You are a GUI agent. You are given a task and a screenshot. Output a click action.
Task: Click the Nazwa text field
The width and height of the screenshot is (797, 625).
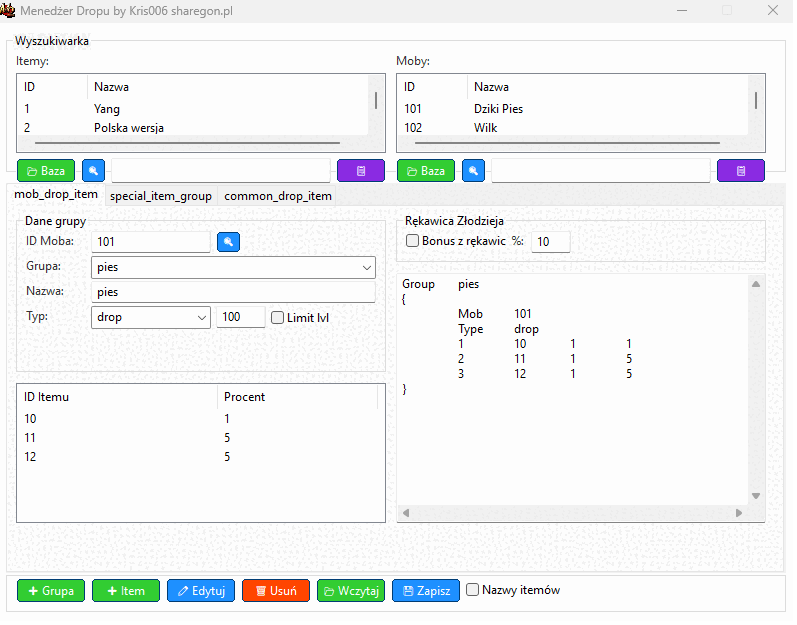point(232,292)
